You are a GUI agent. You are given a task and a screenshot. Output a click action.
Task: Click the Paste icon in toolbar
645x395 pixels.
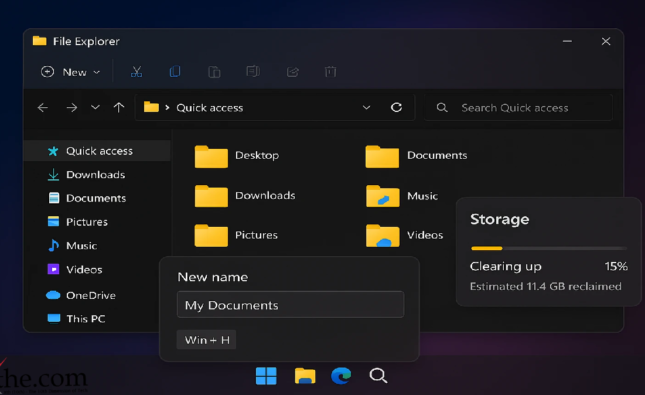[214, 72]
